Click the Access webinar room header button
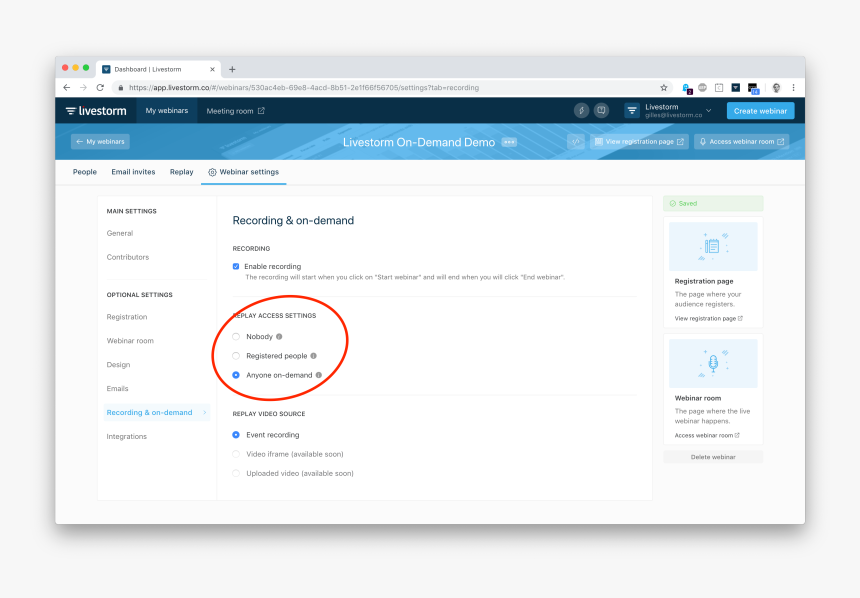Screen dimensions: 860x598 pos(742,142)
